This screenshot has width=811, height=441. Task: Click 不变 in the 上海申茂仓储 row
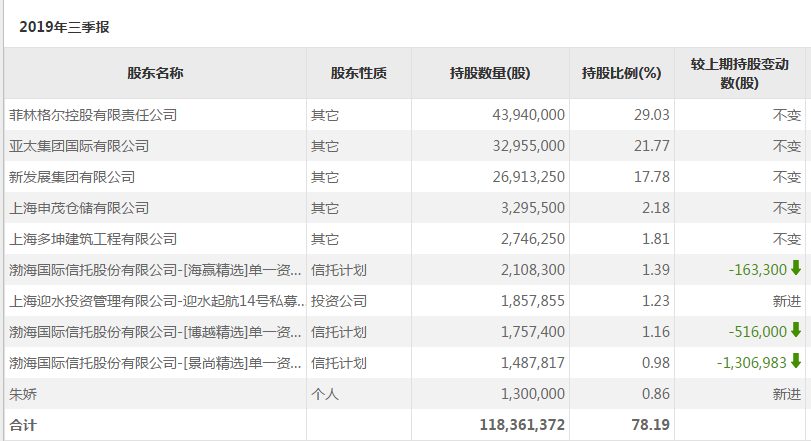click(787, 208)
